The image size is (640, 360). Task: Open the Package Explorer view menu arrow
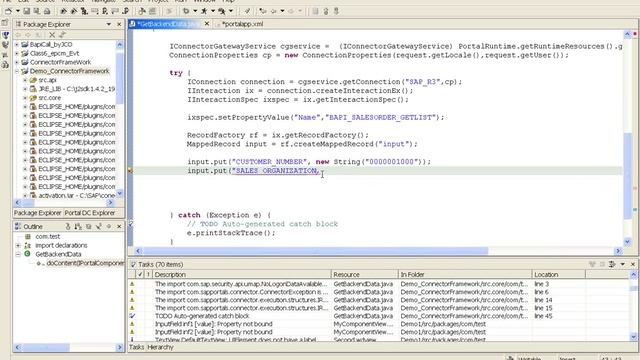109,24
